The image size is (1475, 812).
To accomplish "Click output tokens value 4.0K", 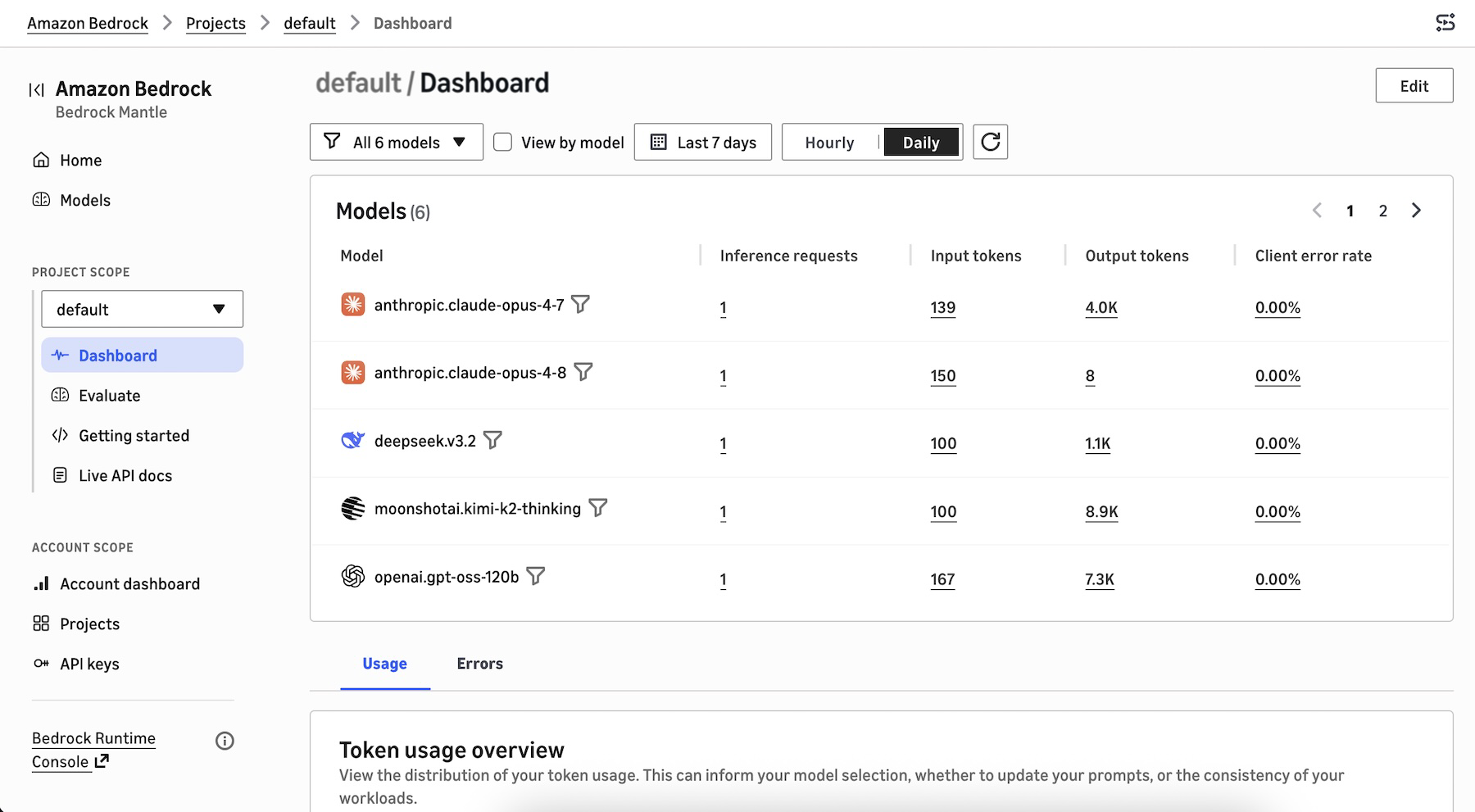I will tap(1101, 307).
